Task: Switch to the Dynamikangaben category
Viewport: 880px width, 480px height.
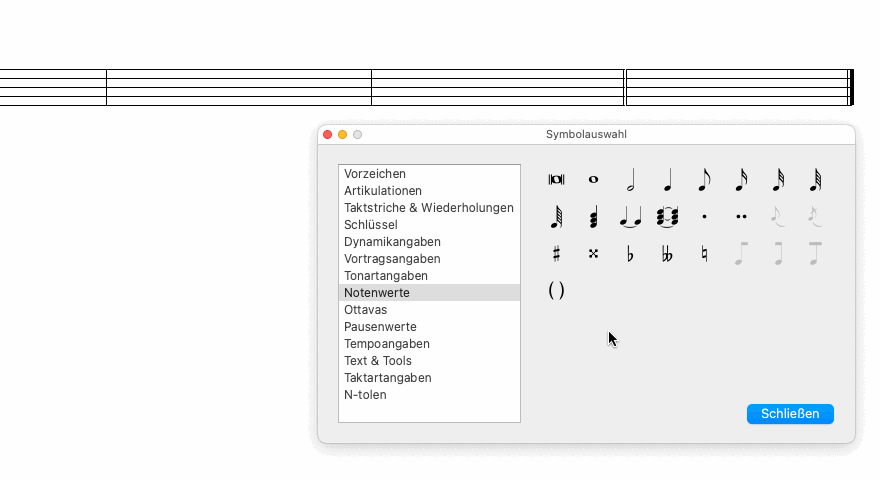Action: click(x=392, y=242)
